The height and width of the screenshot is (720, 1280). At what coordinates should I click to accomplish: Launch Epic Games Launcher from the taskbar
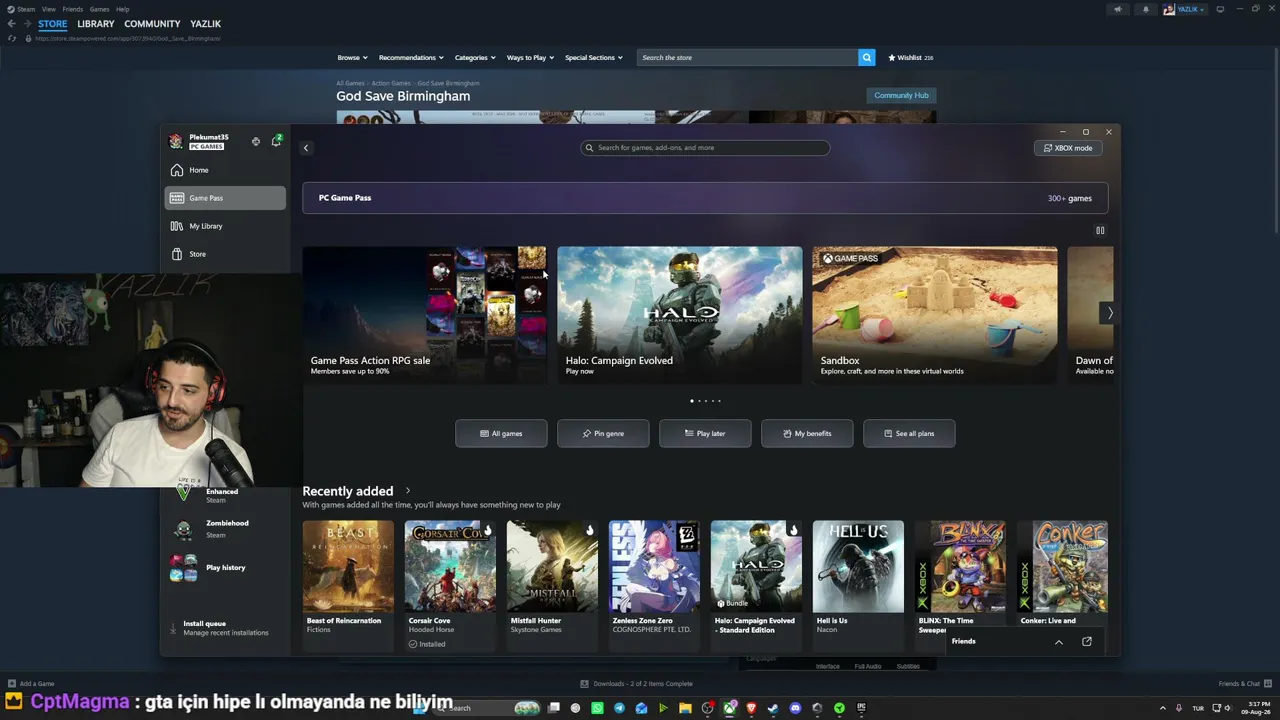861,708
